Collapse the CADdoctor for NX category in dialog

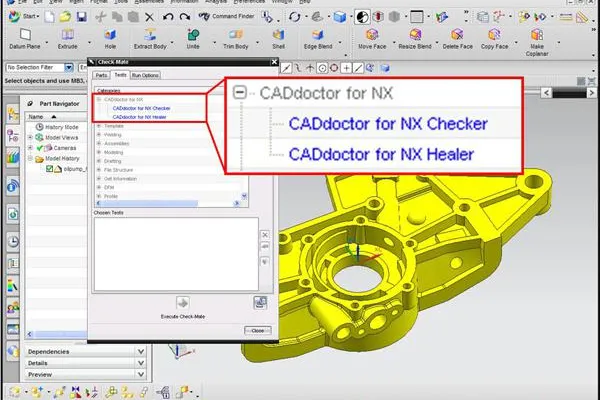pyautogui.click(x=99, y=100)
